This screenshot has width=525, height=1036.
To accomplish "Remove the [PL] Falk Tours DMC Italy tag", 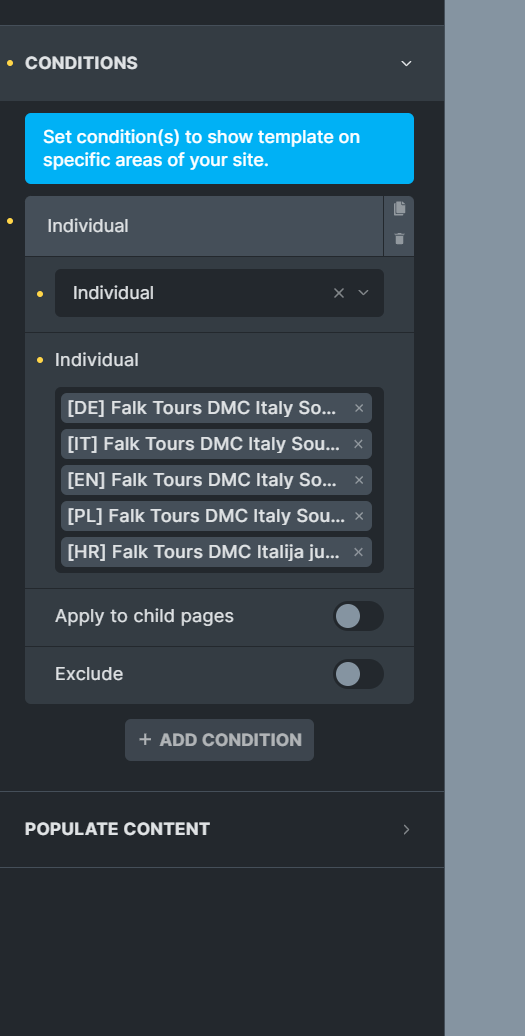I will pyautogui.click(x=359, y=516).
